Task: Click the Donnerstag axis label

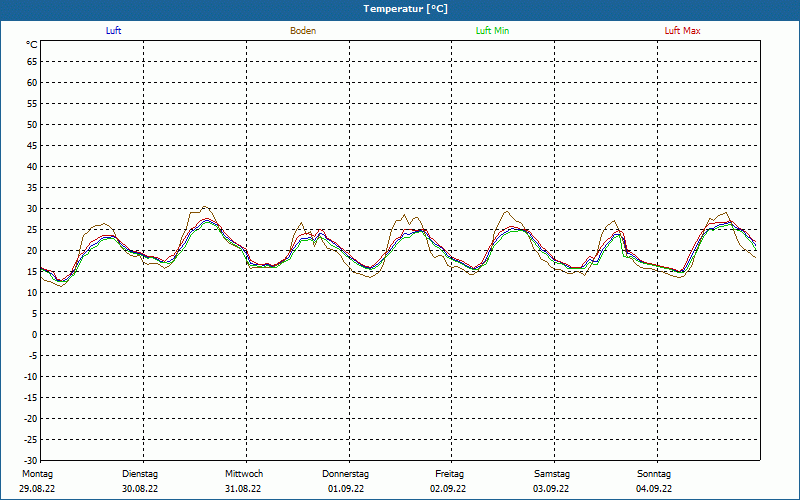Action: (345, 474)
